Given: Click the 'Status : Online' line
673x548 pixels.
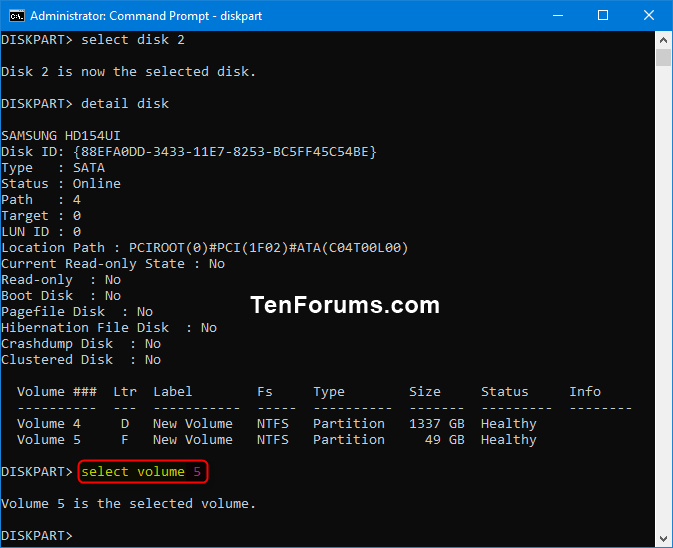Looking at the screenshot, I should (61, 184).
